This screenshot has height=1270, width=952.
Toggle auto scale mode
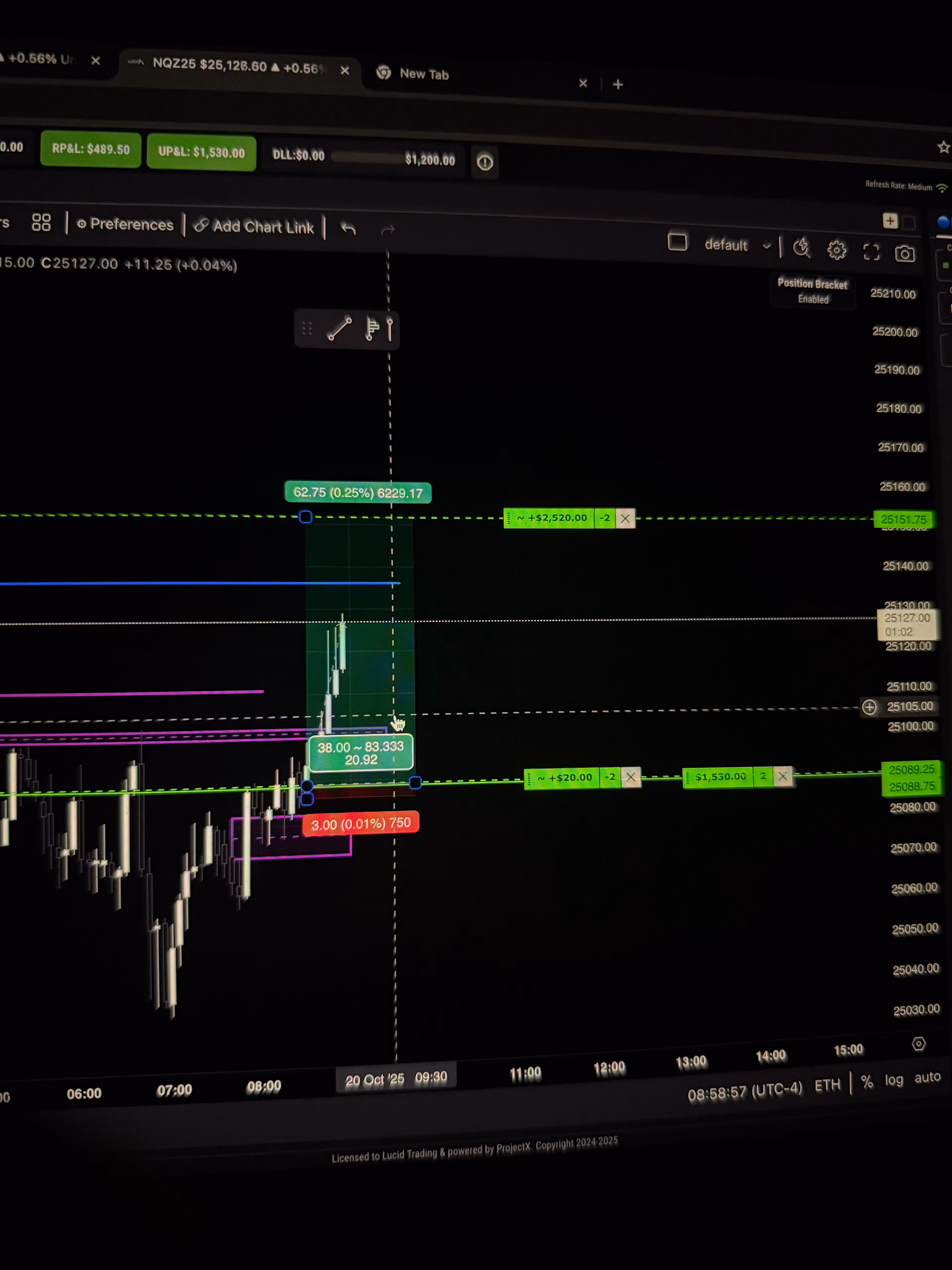coord(927,1077)
